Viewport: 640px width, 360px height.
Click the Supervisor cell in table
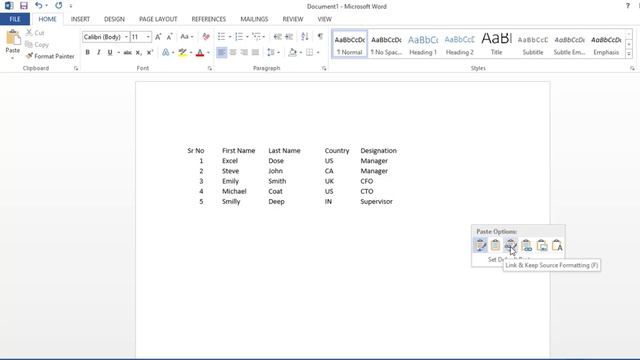376,202
